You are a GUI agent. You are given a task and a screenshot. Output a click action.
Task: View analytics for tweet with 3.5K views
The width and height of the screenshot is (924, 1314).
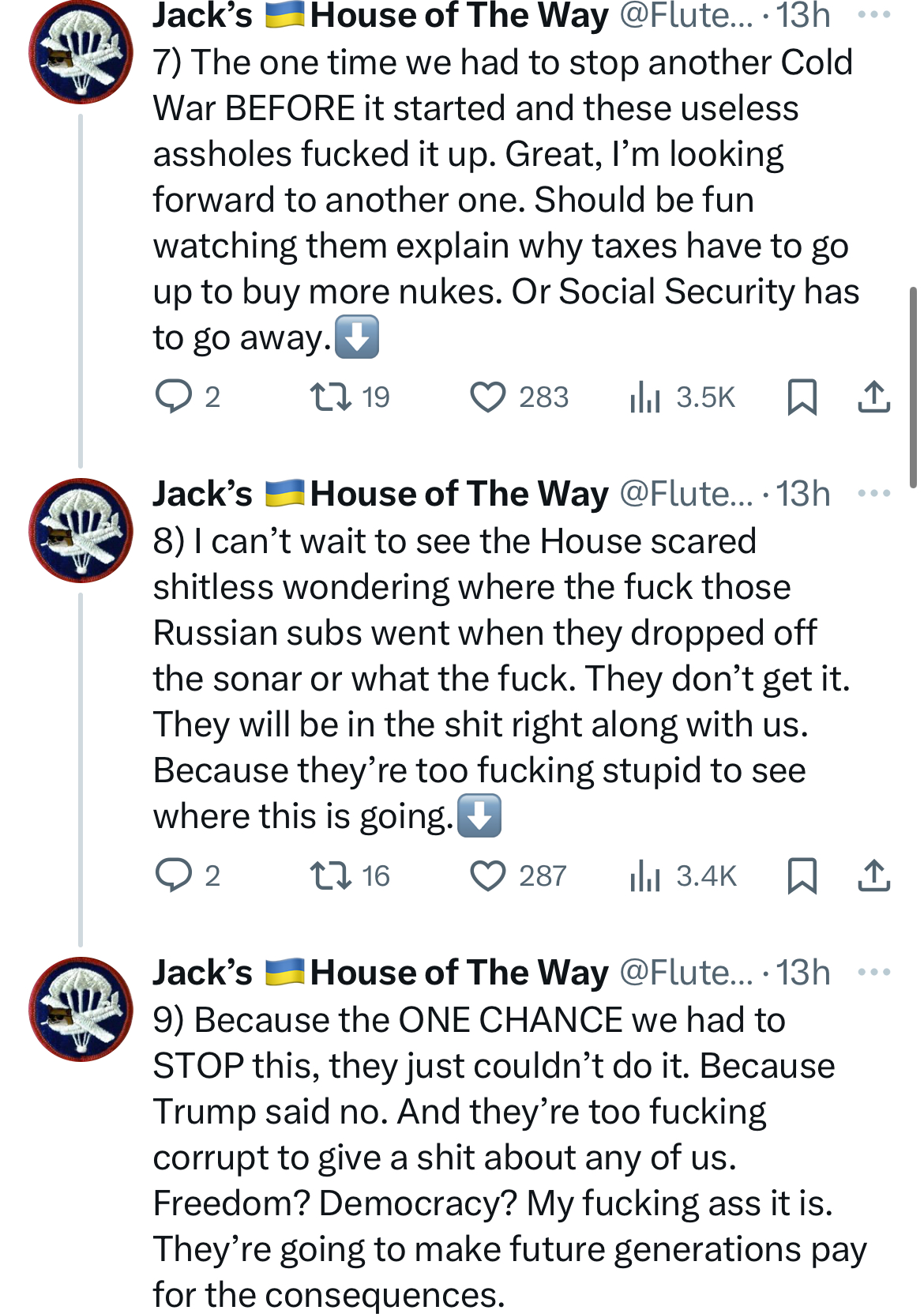645,397
